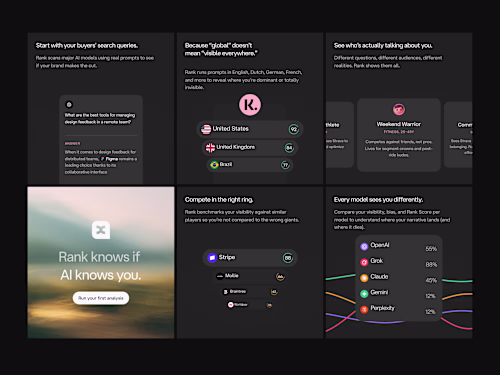Image resolution: width=500 pixels, height=375 pixels.
Task: Click the Compete in the right ring heading
Action: (219, 200)
